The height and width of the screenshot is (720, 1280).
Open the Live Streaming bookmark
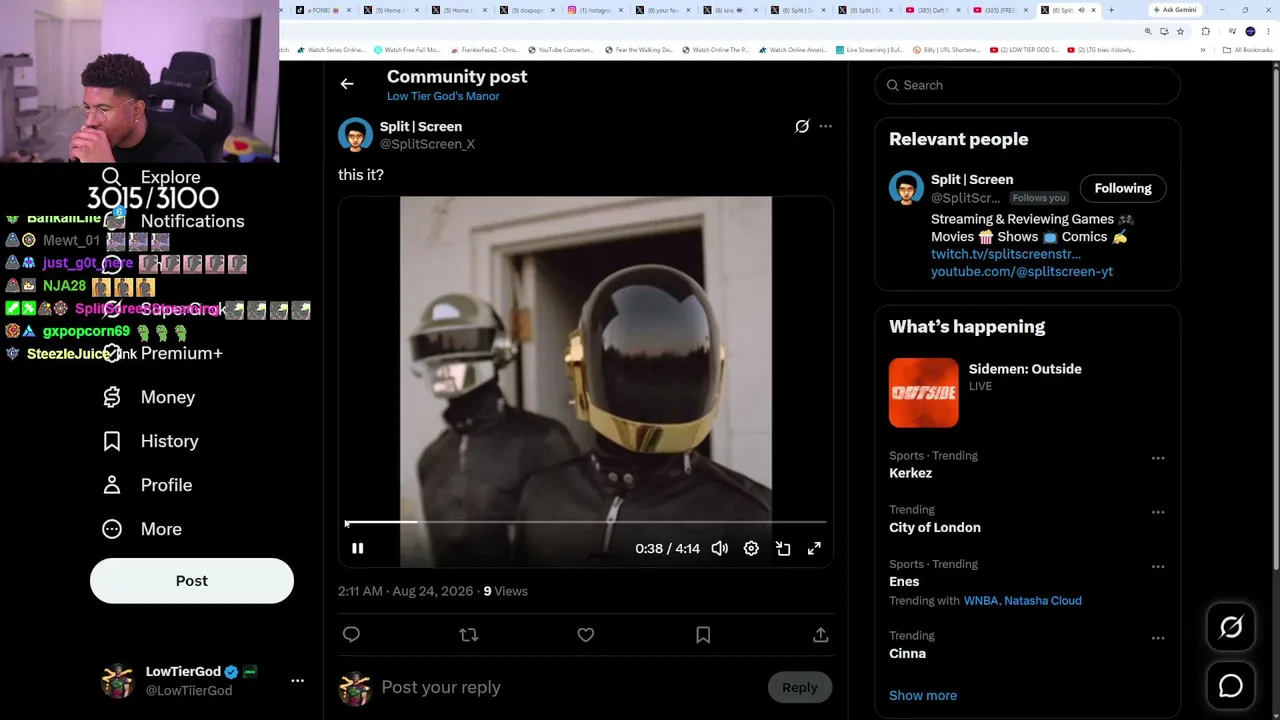pyautogui.click(x=870, y=50)
